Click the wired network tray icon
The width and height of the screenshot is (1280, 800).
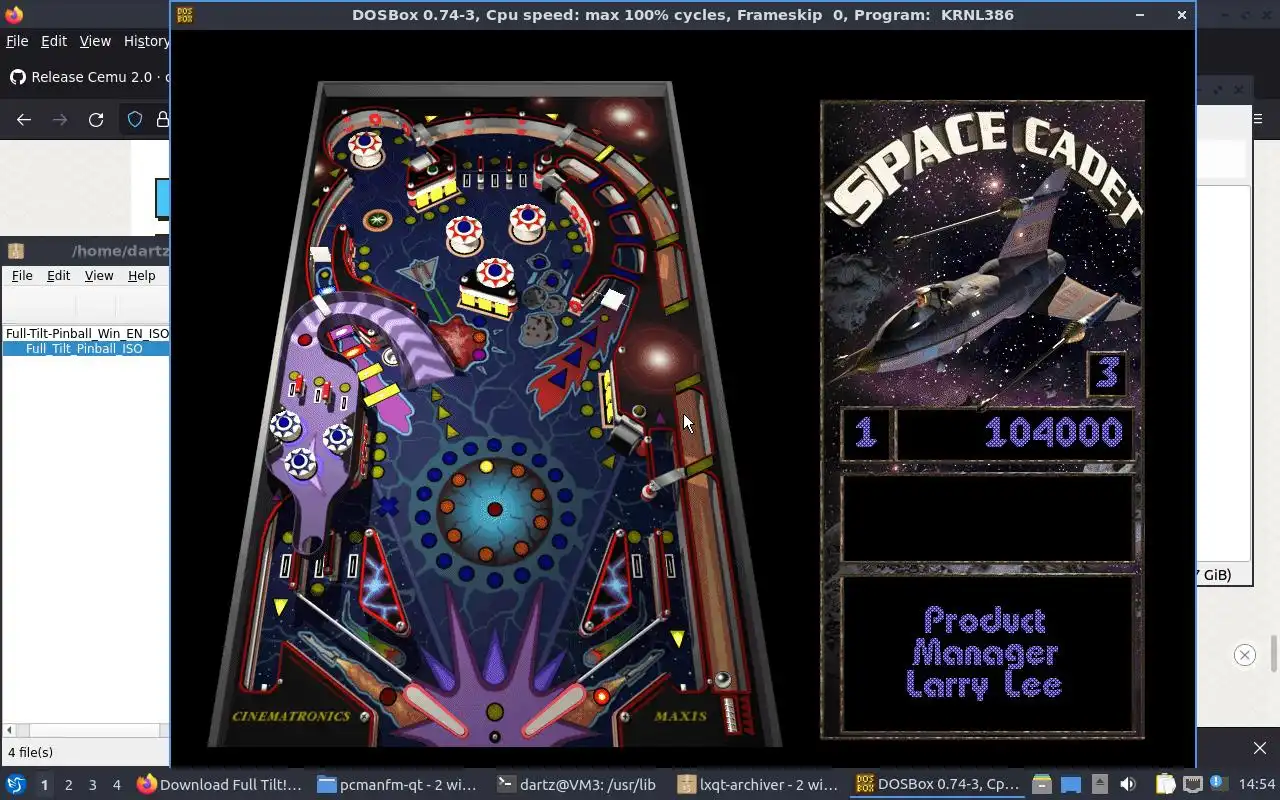click(1192, 785)
